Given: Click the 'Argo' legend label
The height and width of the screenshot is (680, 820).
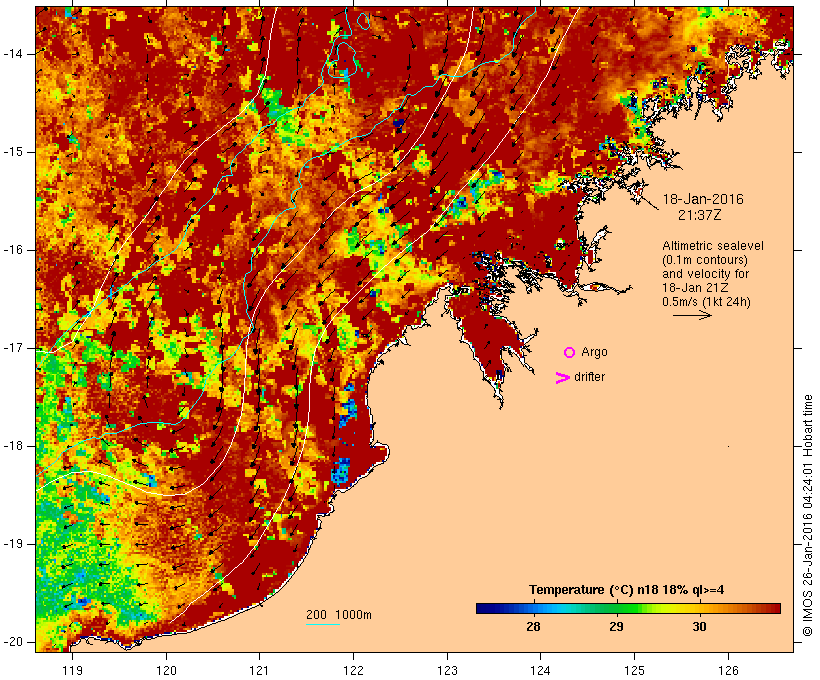Looking at the screenshot, I should click(595, 352).
